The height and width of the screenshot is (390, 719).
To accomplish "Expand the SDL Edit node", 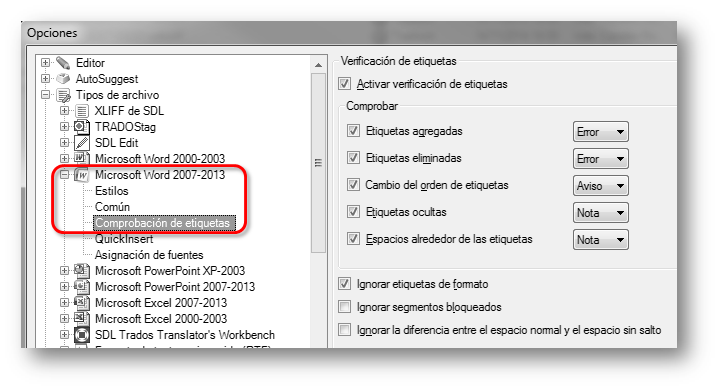I will coord(64,143).
